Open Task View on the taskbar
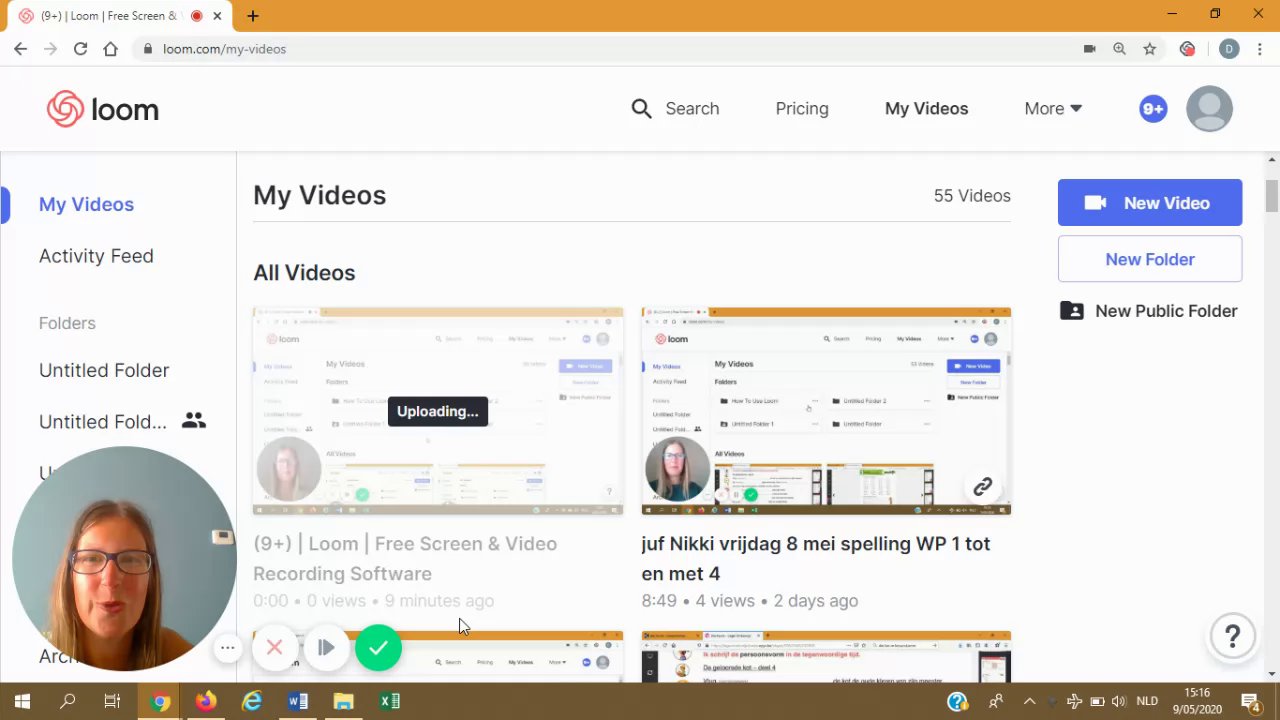Image resolution: width=1280 pixels, height=720 pixels. pyautogui.click(x=112, y=701)
